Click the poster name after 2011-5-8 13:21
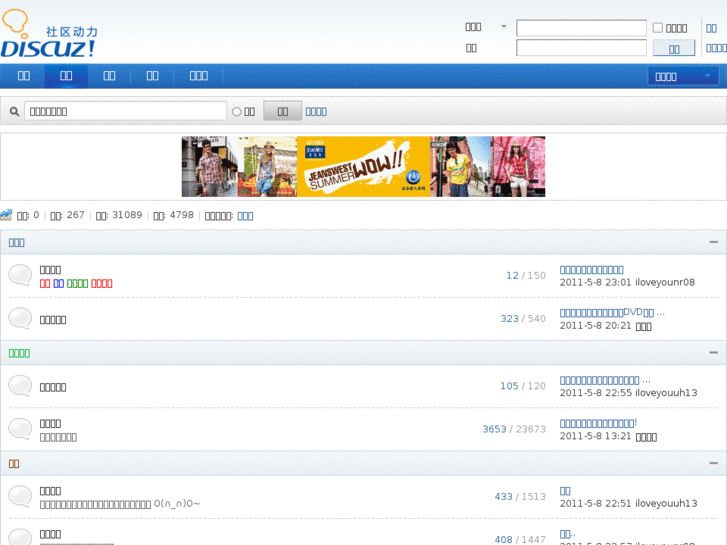Image resolution: width=727 pixels, height=545 pixels. tap(646, 437)
